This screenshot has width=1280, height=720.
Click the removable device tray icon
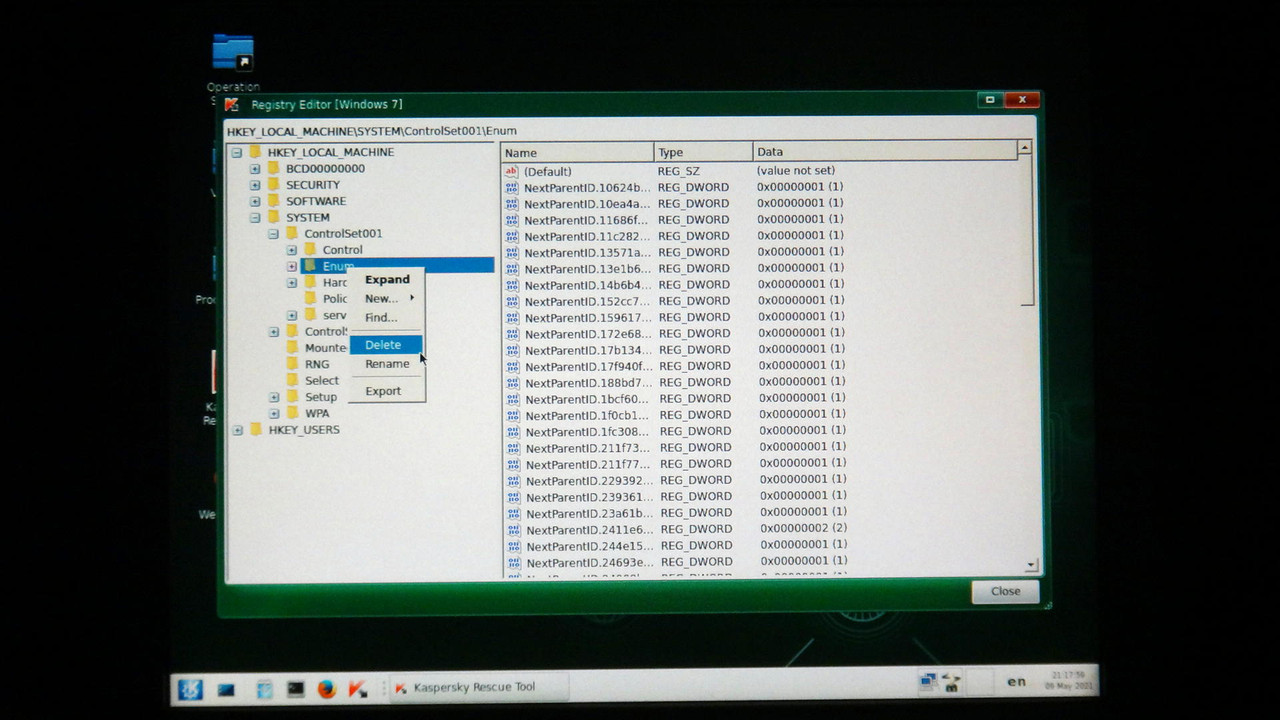click(951, 683)
